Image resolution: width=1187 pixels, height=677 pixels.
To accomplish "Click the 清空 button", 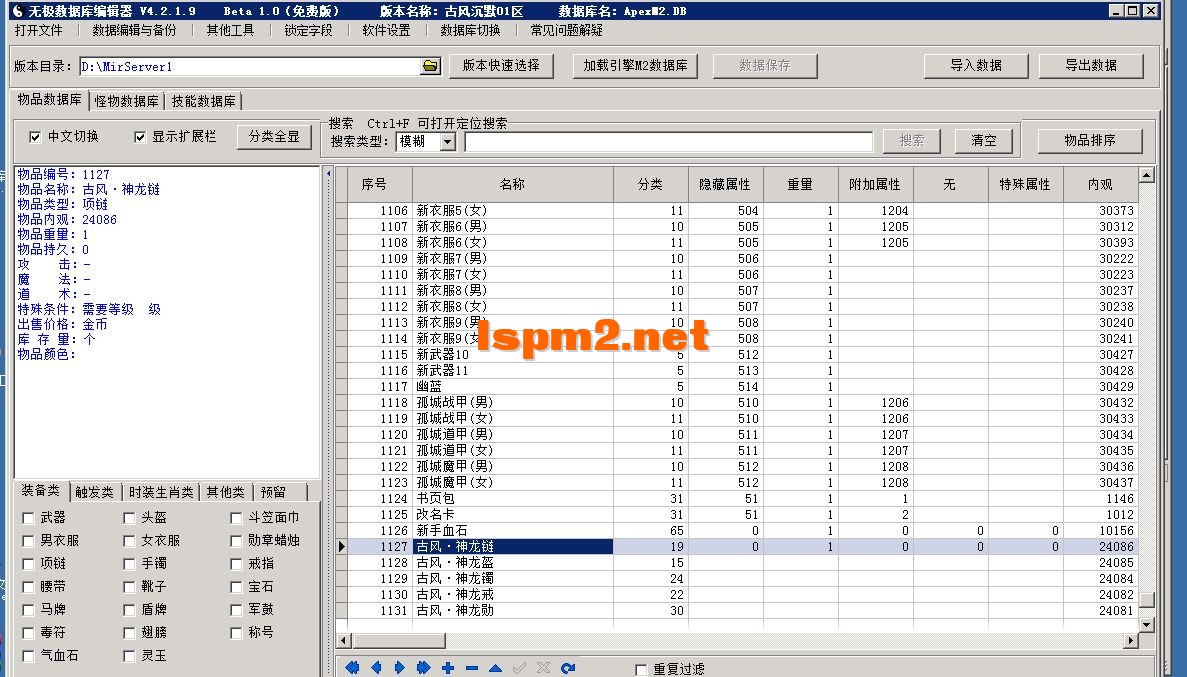I will [x=983, y=141].
